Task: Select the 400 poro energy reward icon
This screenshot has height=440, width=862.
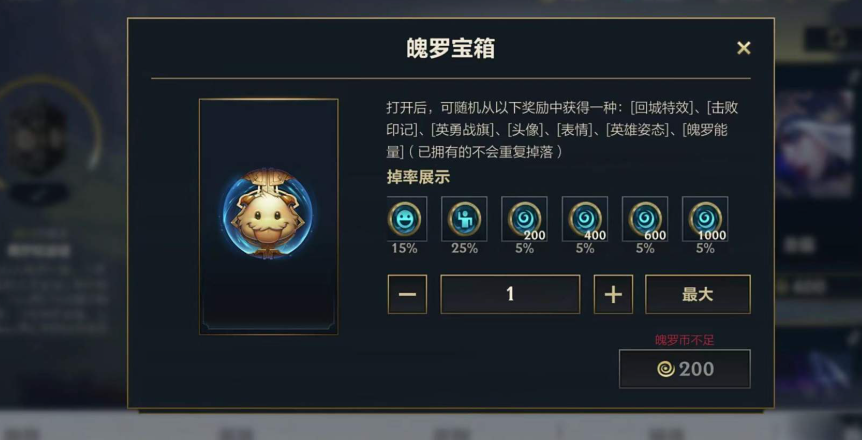Action: (x=585, y=219)
